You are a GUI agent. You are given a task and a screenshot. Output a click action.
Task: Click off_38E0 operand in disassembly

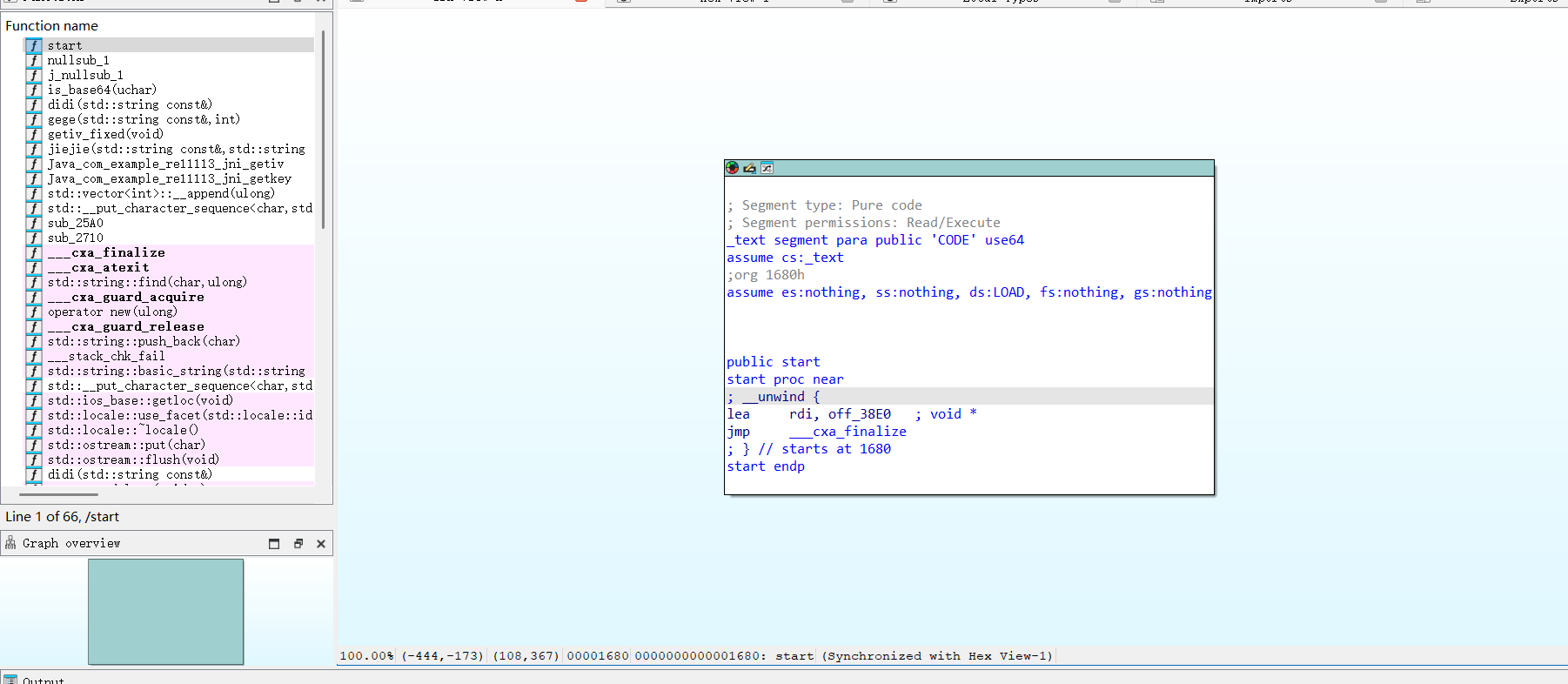coord(859,414)
